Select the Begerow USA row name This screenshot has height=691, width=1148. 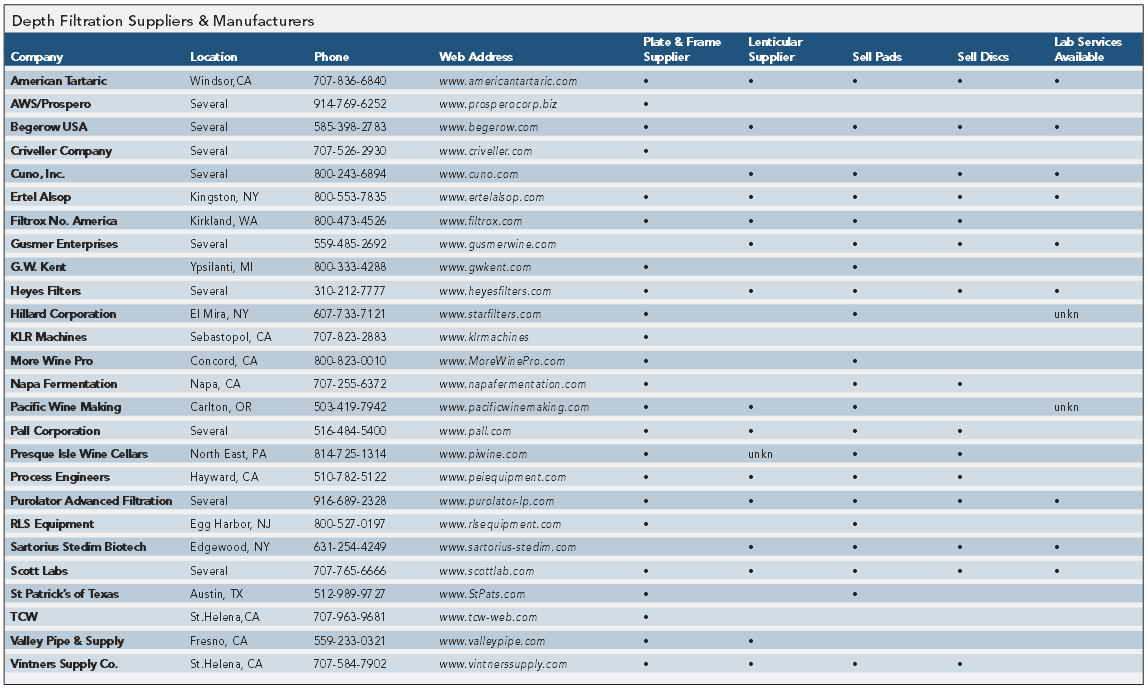point(48,127)
